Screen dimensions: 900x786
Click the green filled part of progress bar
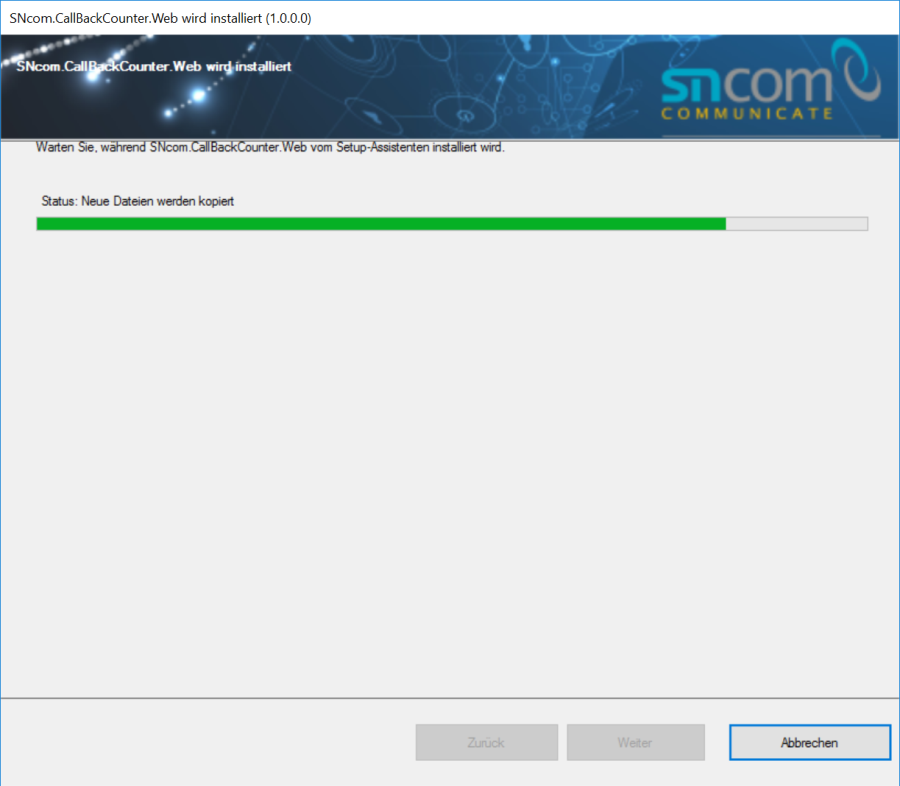(381, 224)
